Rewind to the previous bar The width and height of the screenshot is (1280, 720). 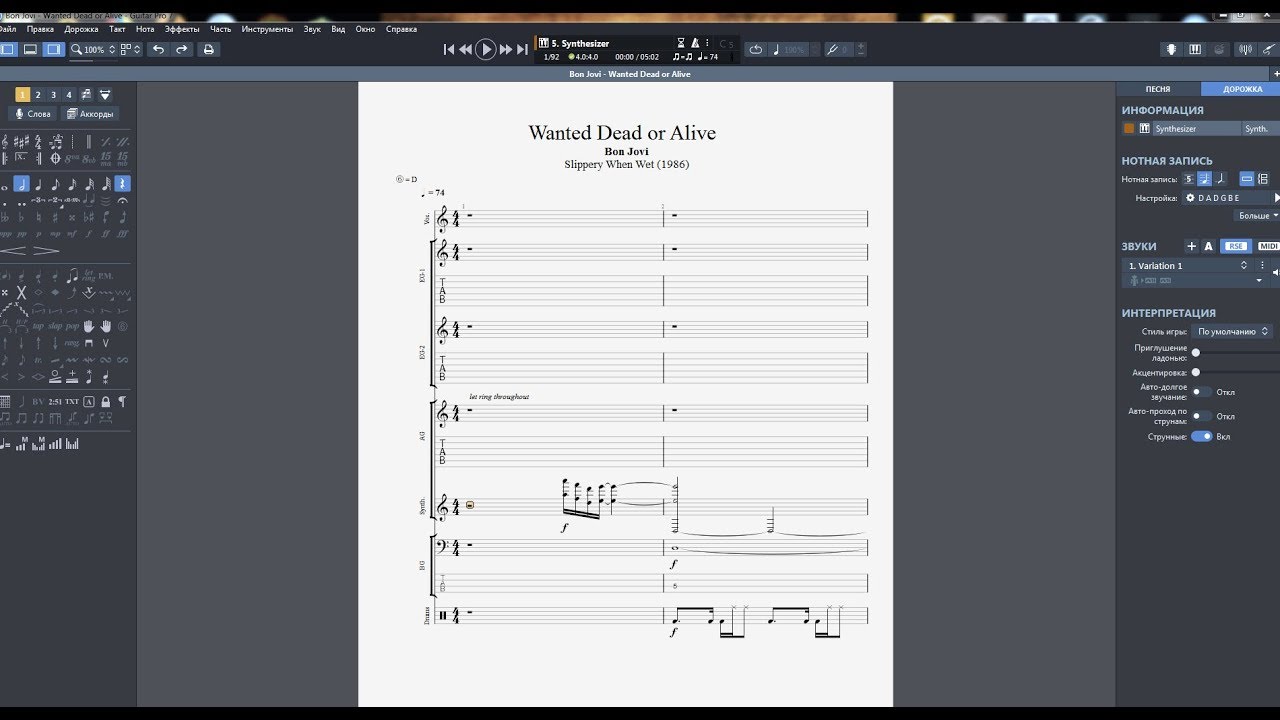coord(465,49)
